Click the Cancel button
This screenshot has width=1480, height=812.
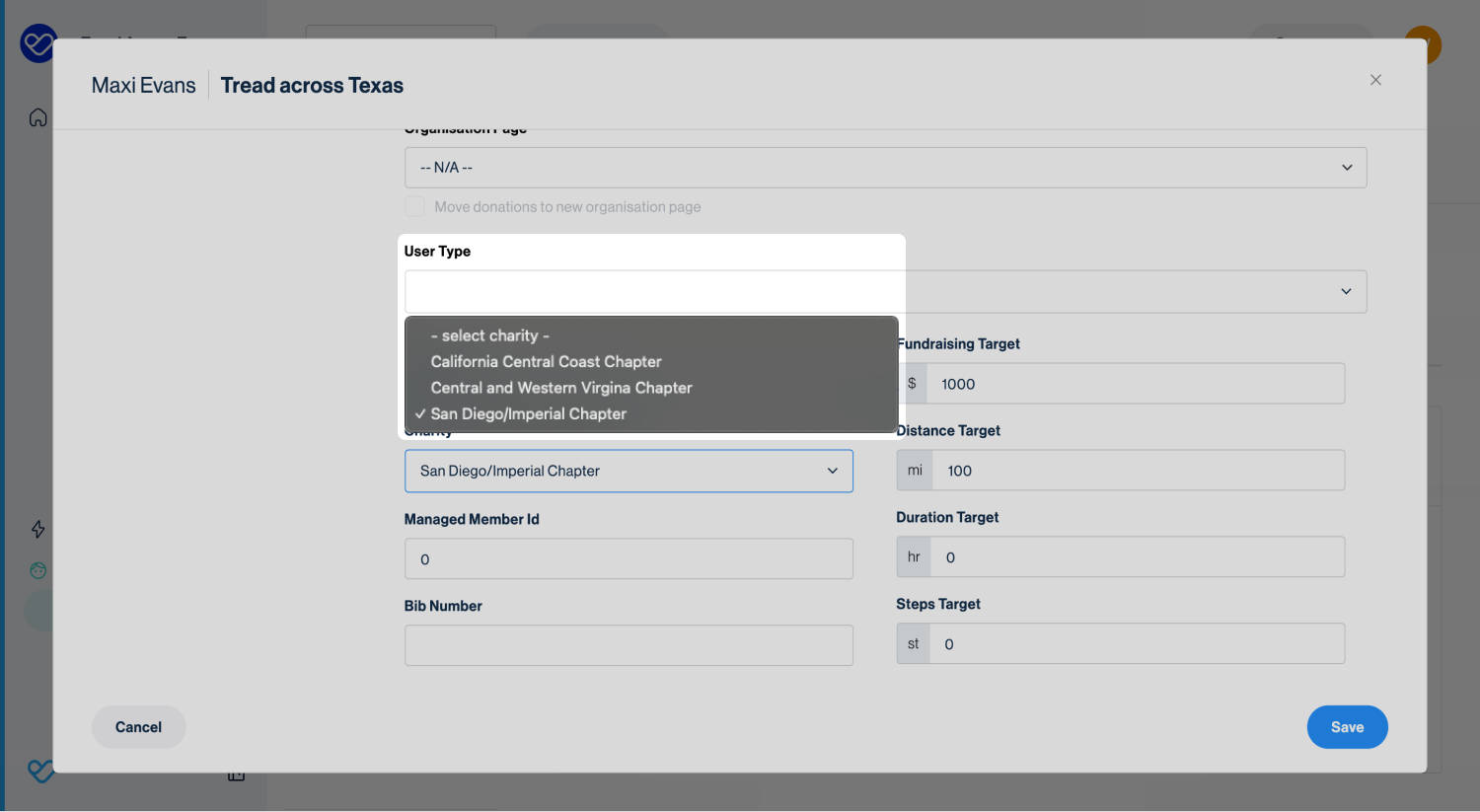click(138, 727)
